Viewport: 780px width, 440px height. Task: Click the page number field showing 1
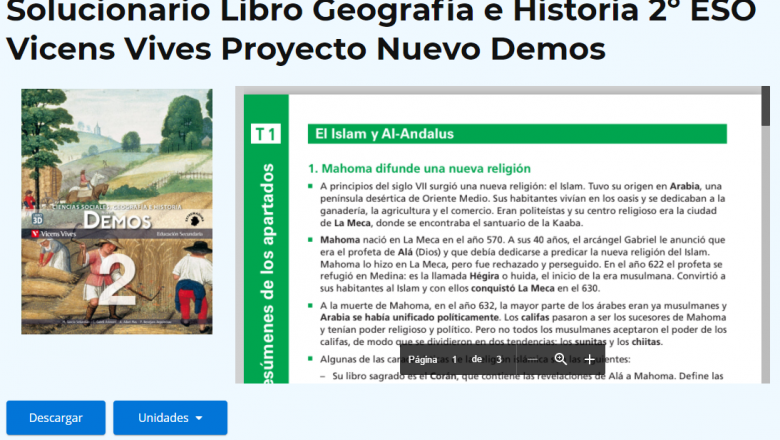click(x=454, y=359)
